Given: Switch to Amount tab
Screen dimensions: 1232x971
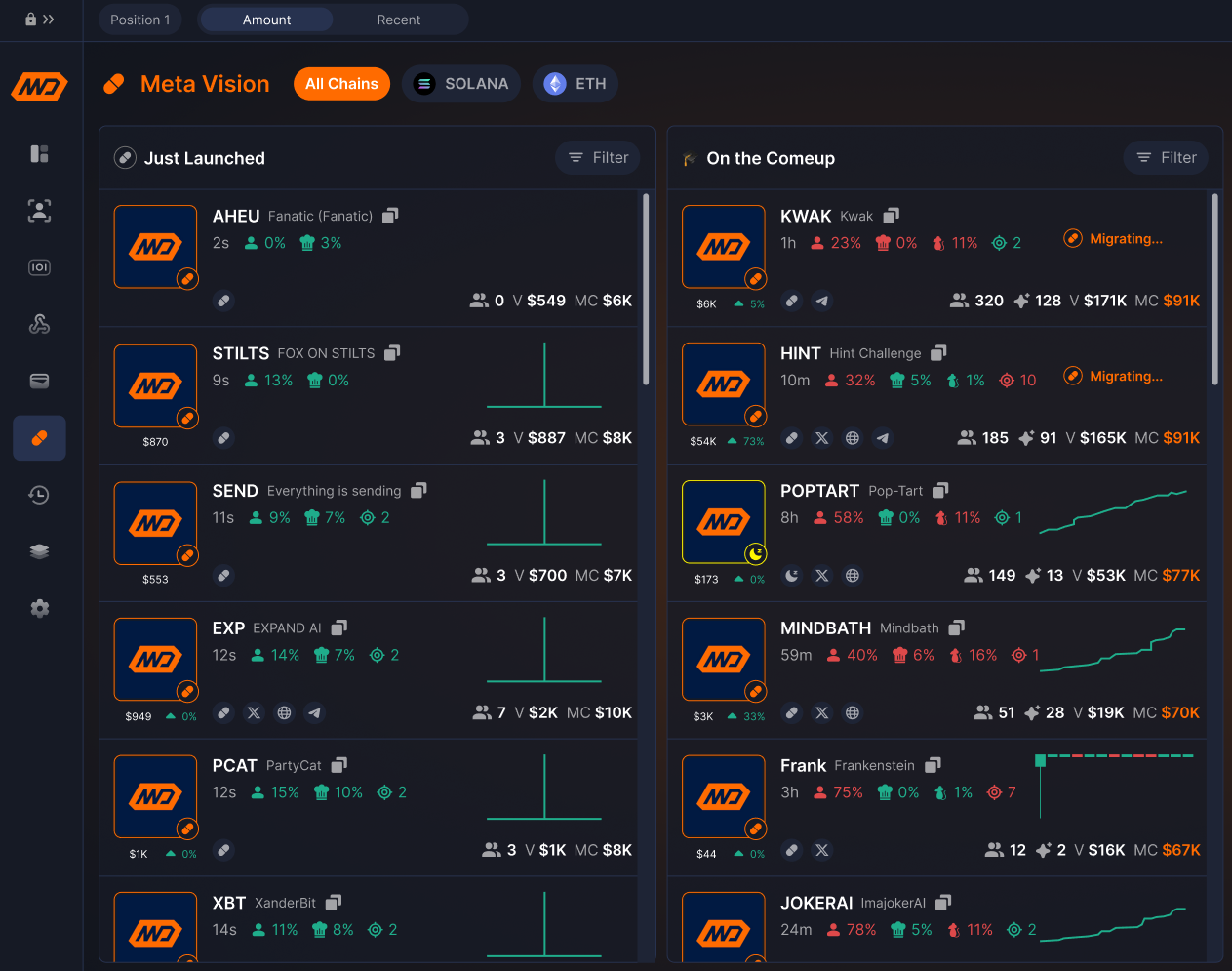Looking at the screenshot, I should pyautogui.click(x=266, y=20).
